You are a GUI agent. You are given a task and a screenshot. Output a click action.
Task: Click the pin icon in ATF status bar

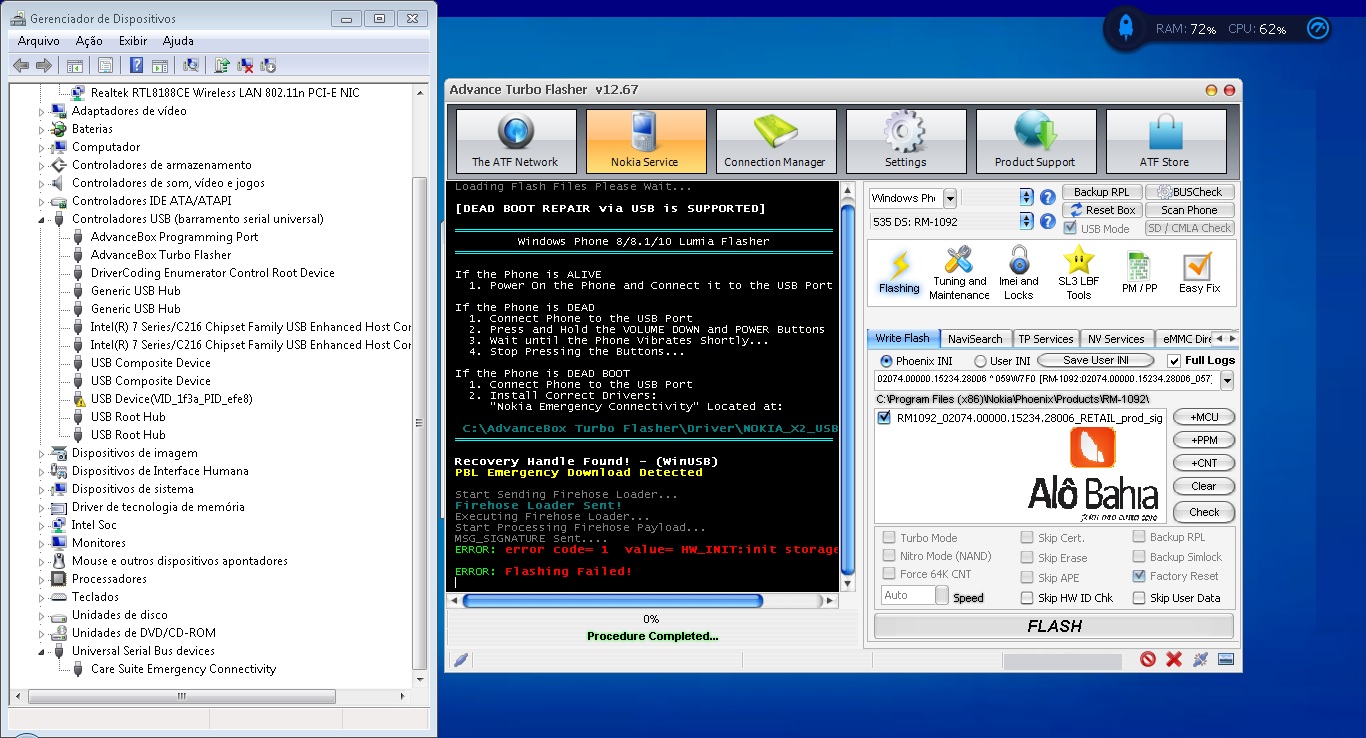[1200, 659]
